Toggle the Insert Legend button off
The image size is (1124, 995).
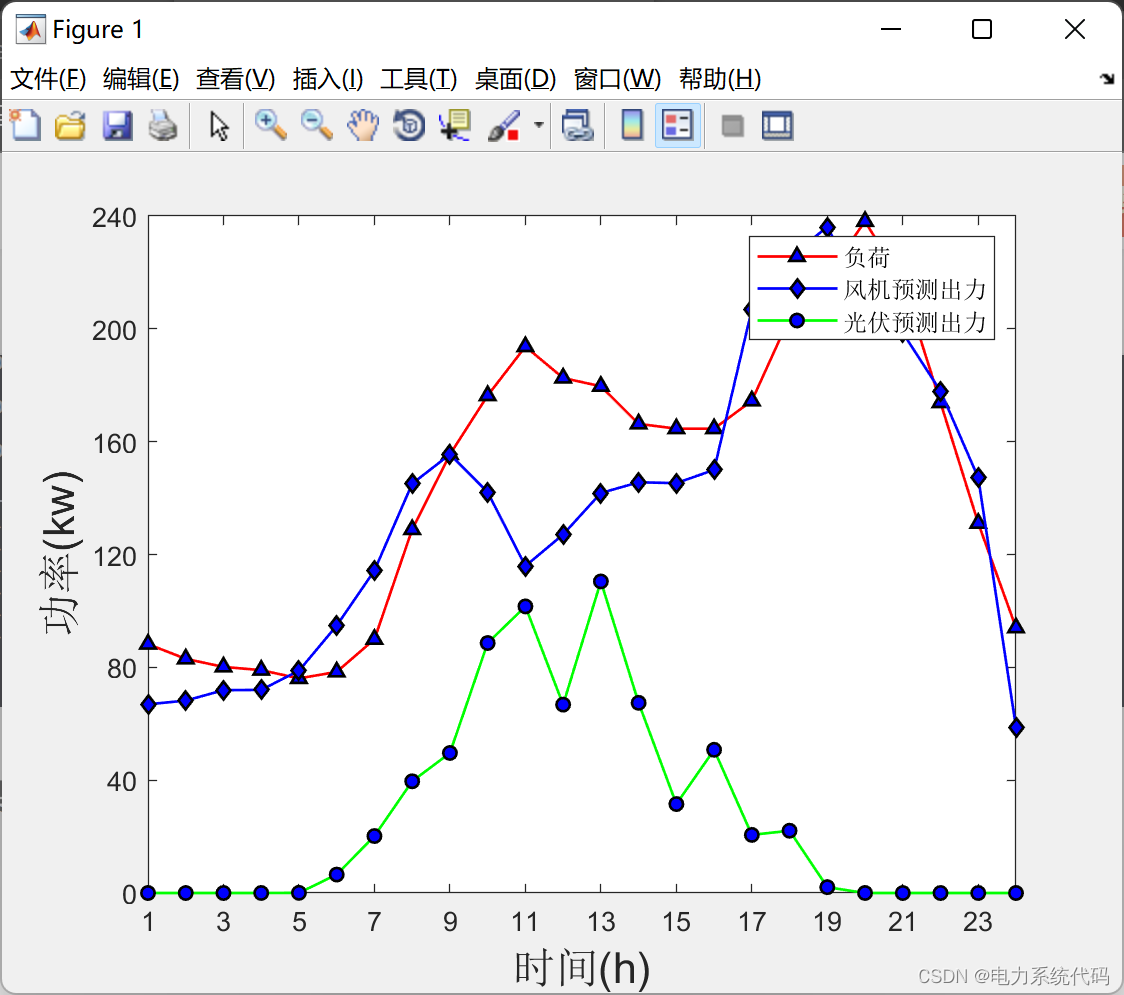678,126
